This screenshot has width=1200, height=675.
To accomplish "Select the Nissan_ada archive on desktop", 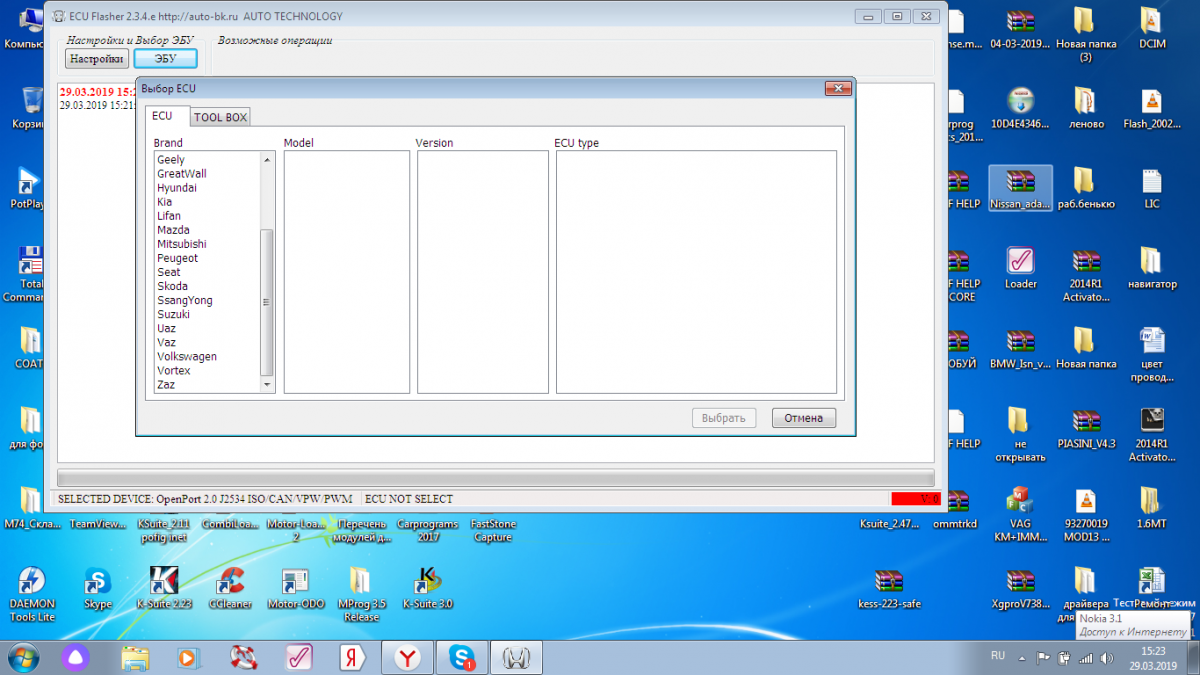I will click(x=1020, y=188).
